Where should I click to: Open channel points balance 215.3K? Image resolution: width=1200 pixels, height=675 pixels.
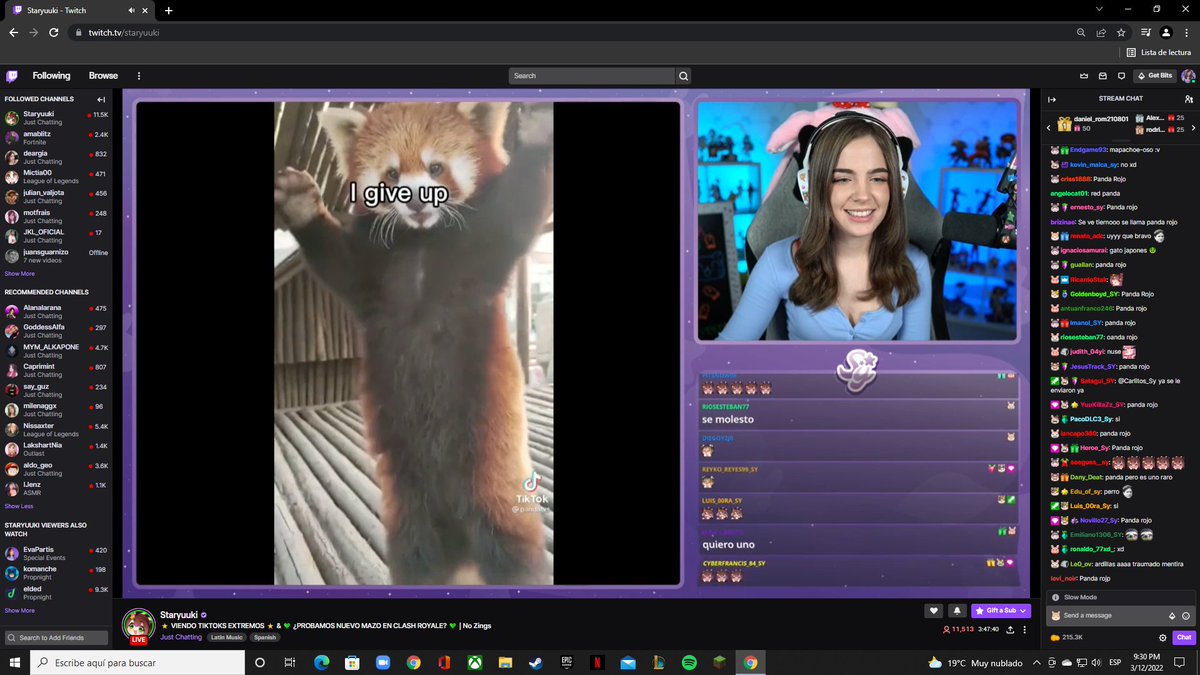coord(1068,637)
